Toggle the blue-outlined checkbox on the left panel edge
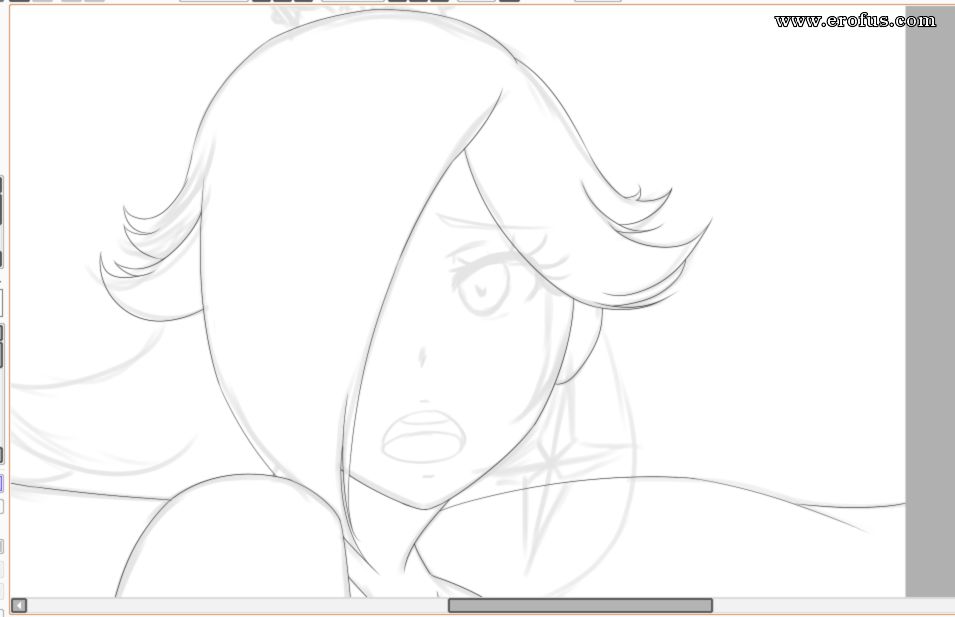Screen dimensions: 955x617 click(x=1, y=484)
